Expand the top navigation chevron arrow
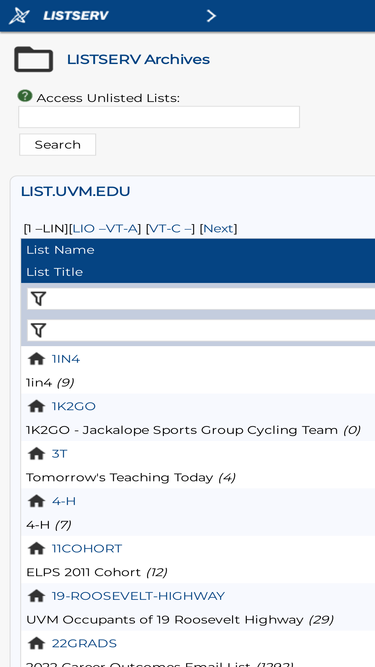 (x=211, y=16)
